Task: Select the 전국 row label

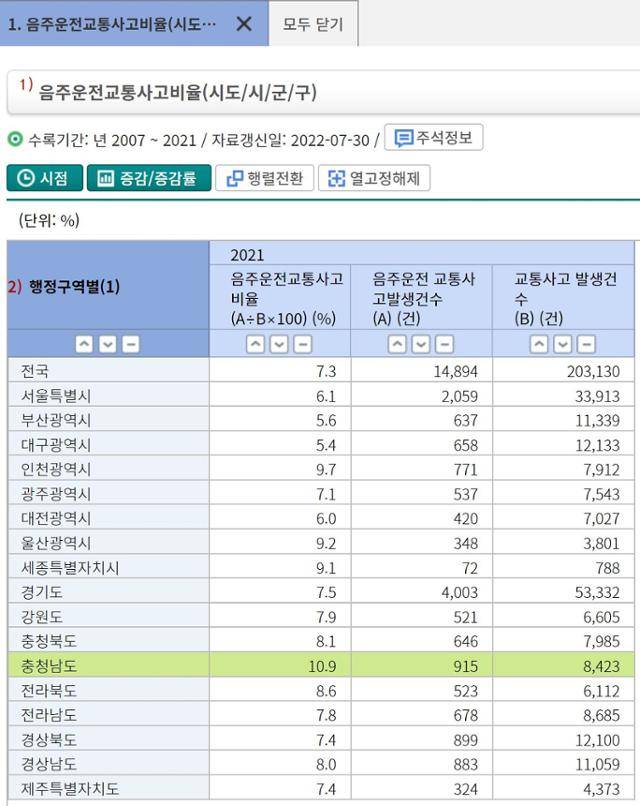Action: [x=35, y=371]
